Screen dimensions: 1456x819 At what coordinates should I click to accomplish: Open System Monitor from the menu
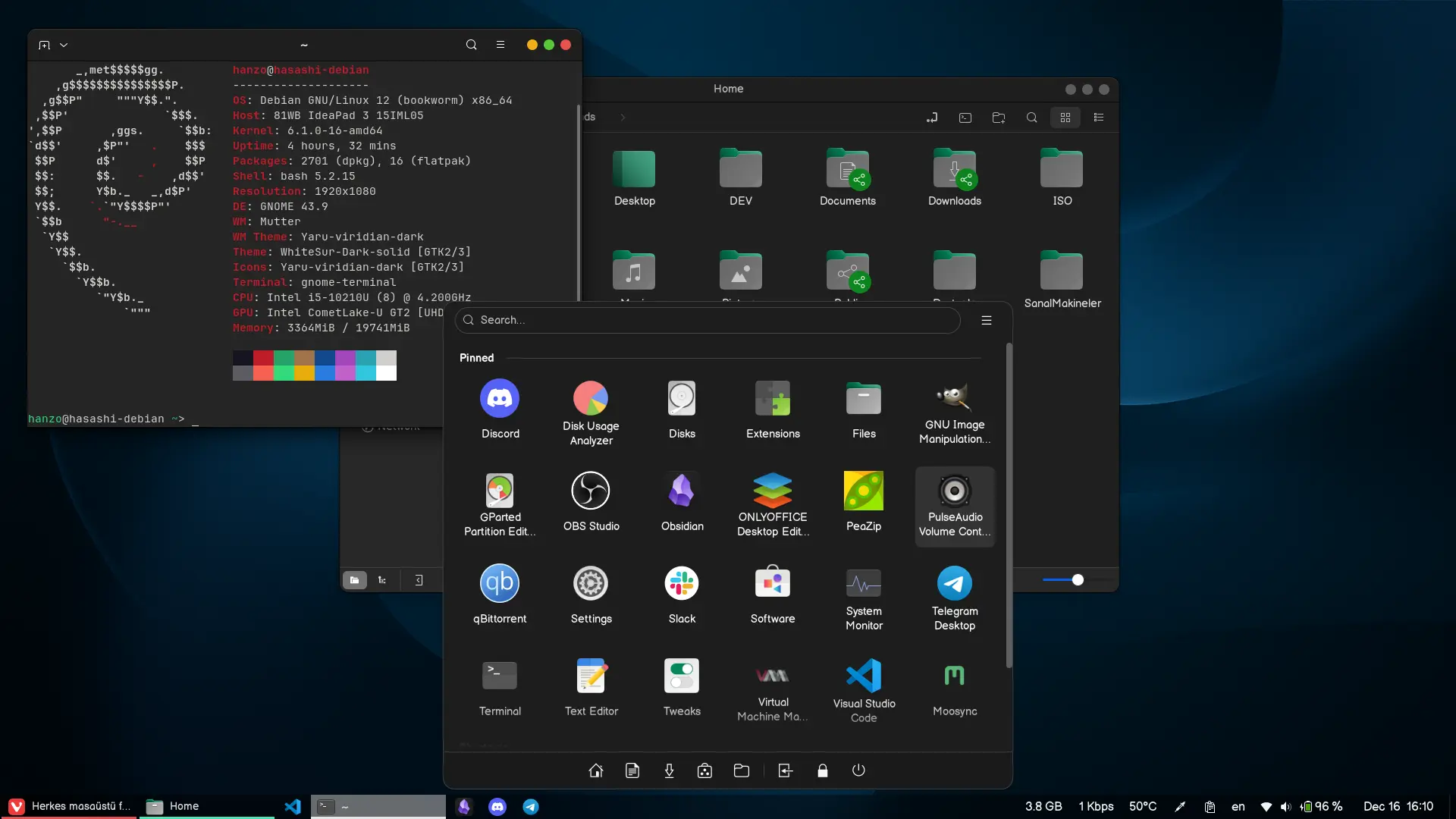[x=864, y=598]
